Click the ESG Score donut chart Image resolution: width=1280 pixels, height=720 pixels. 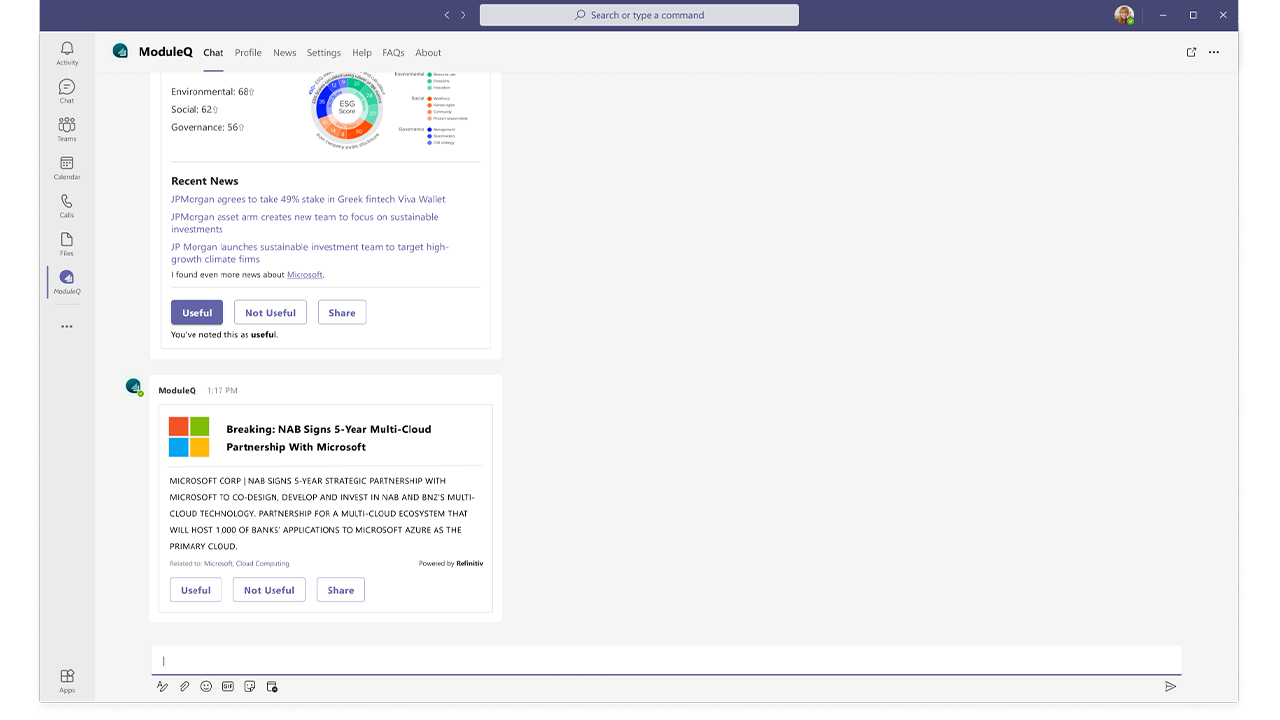(347, 108)
